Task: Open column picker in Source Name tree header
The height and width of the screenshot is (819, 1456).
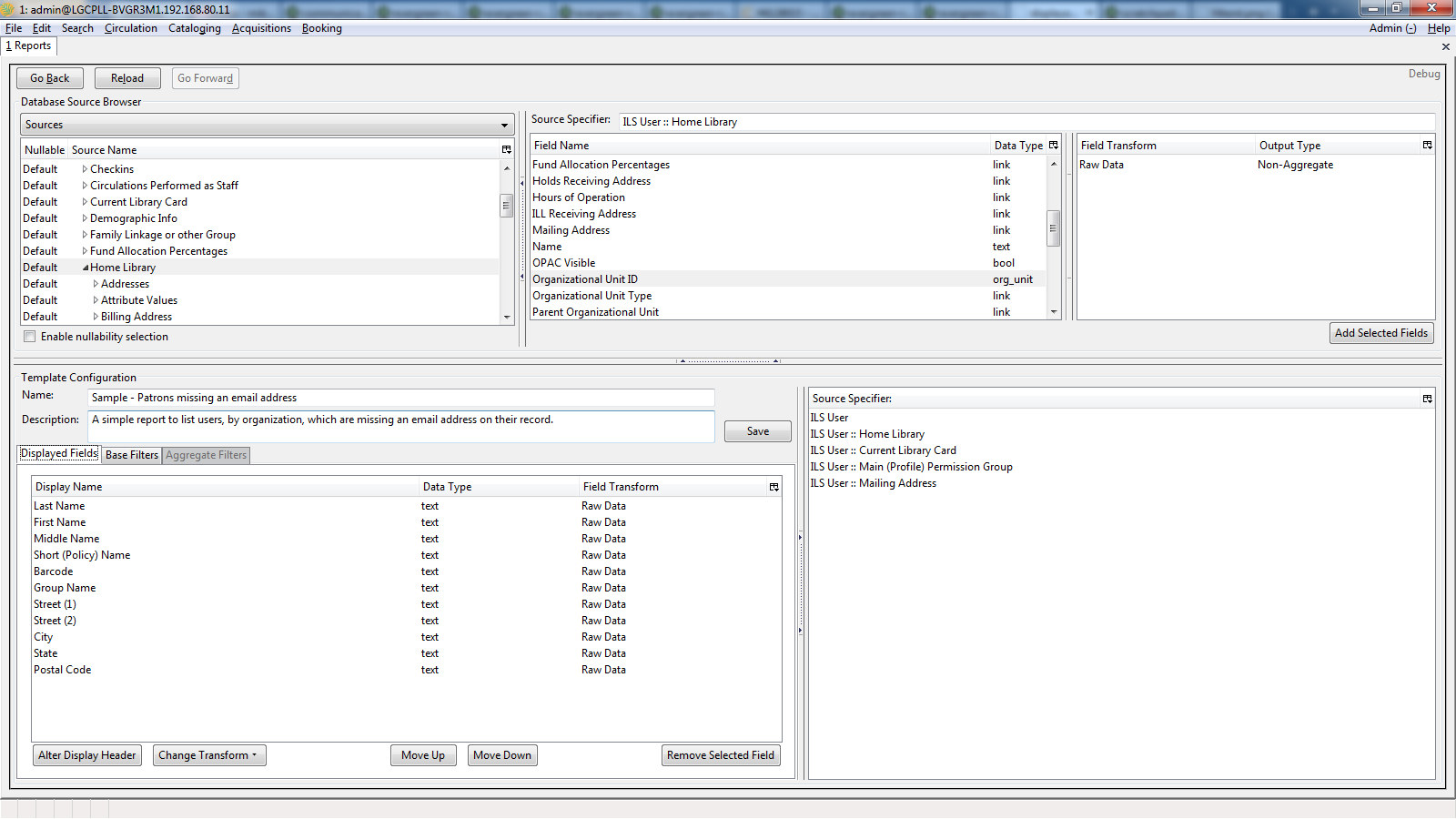Action: 507,150
